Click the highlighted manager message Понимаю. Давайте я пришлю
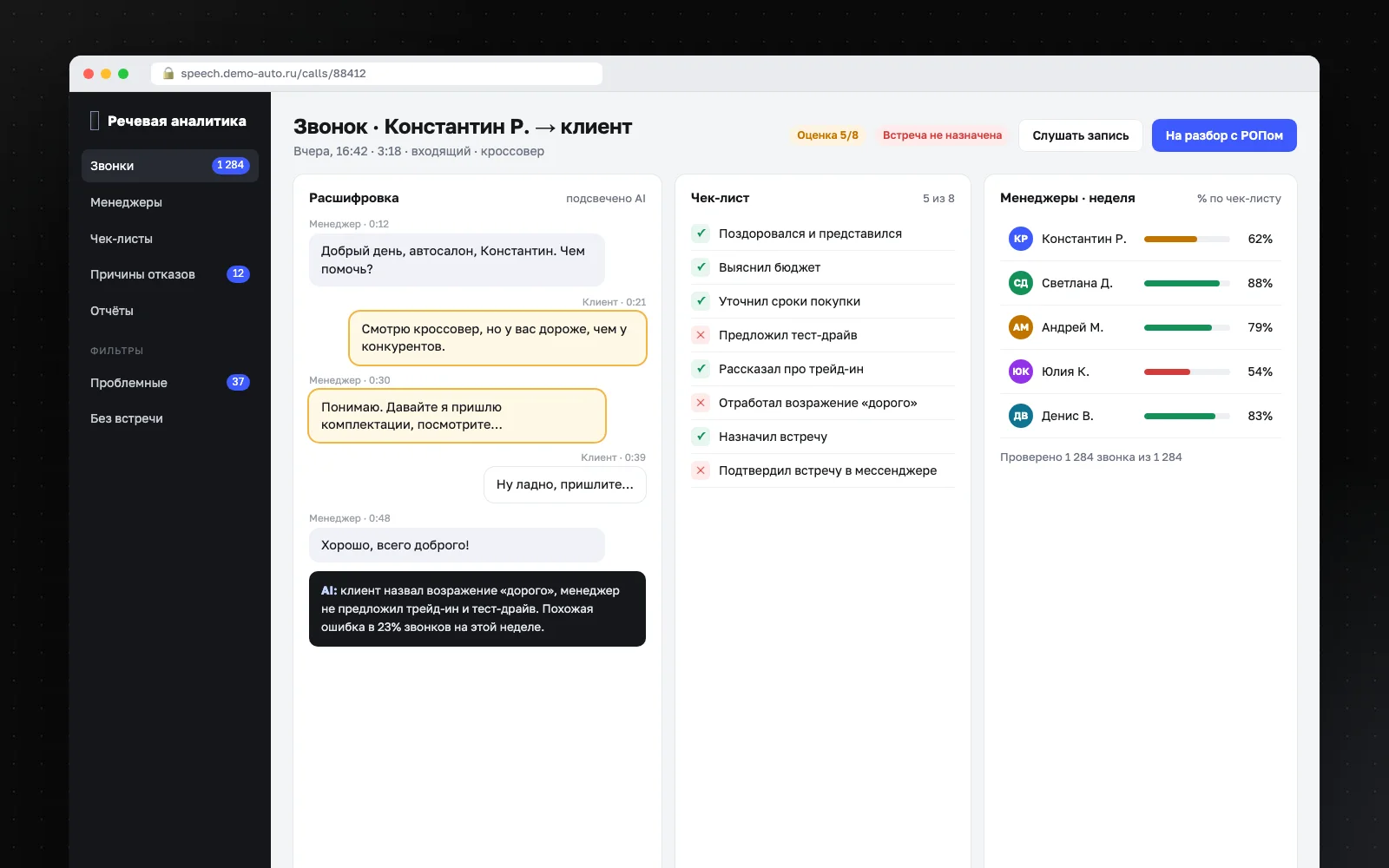 457,416
